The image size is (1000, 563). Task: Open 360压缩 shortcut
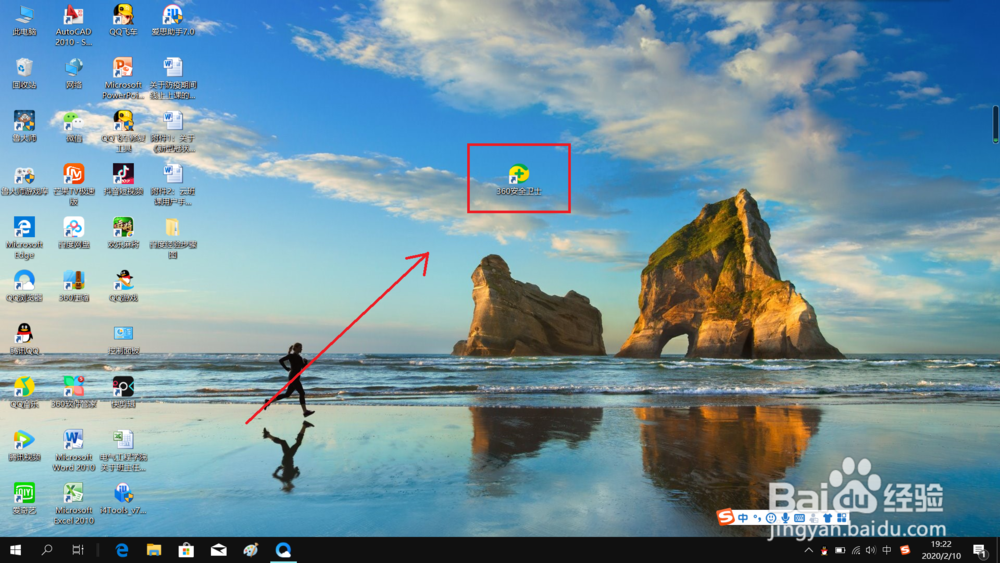coord(73,286)
